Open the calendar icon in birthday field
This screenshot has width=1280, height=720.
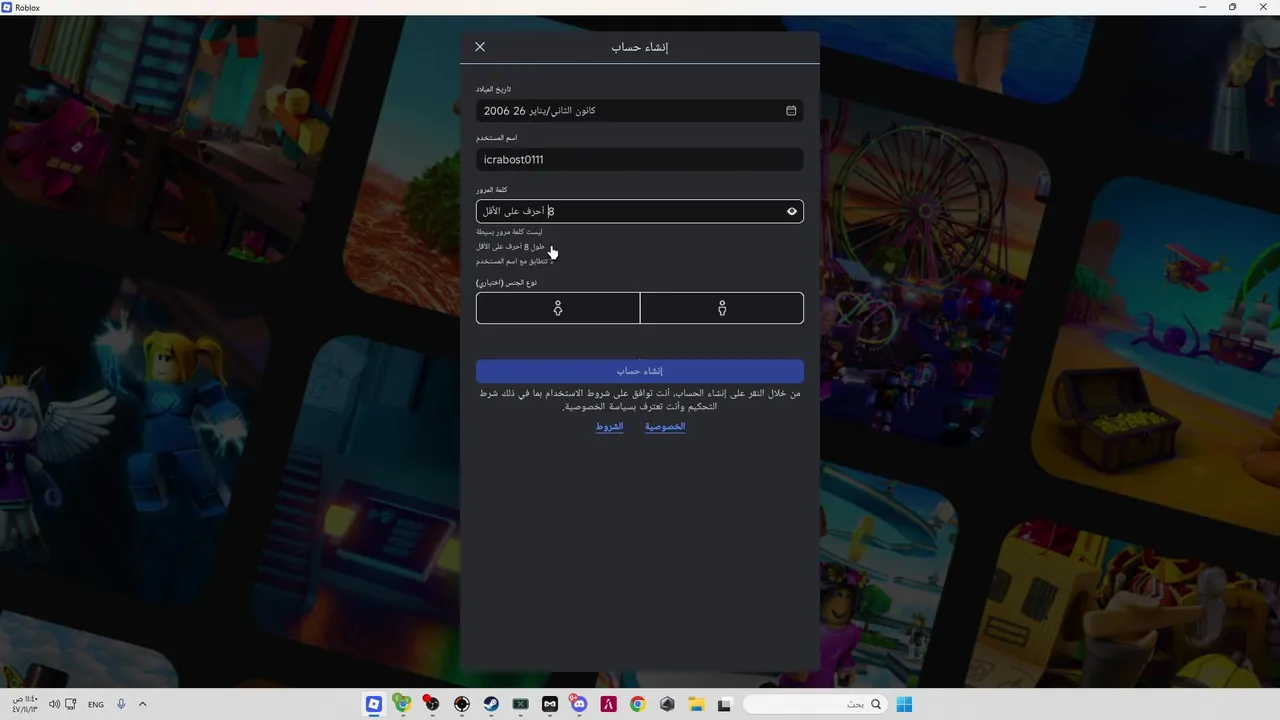pos(791,111)
